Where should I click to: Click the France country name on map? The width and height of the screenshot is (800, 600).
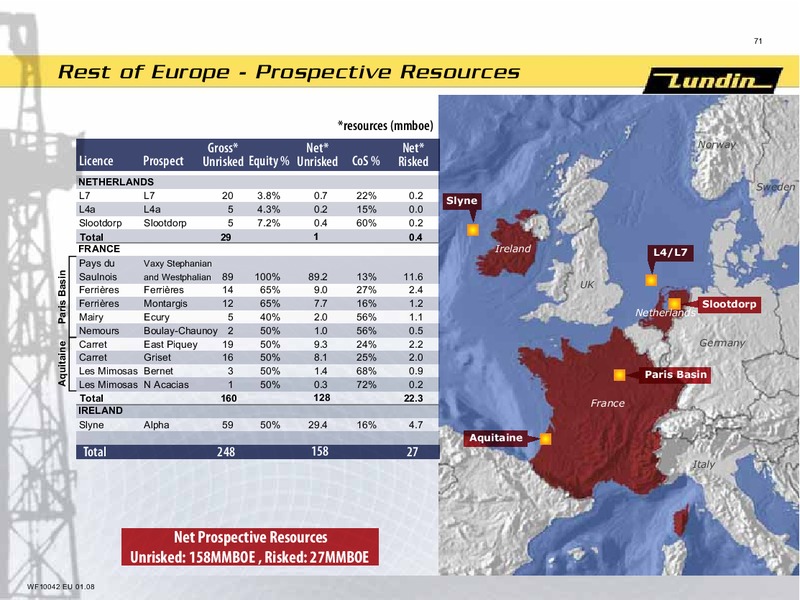(607, 404)
